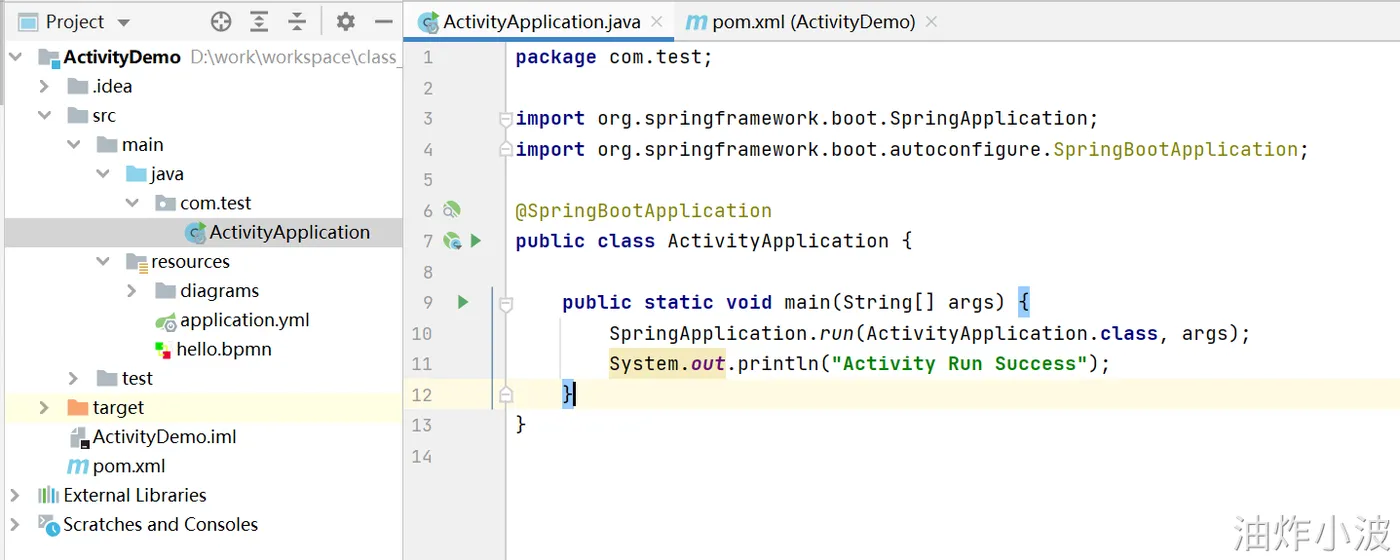This screenshot has height=560, width=1400.
Task: Close the ActivityApplication.java tab
Action: point(658,21)
